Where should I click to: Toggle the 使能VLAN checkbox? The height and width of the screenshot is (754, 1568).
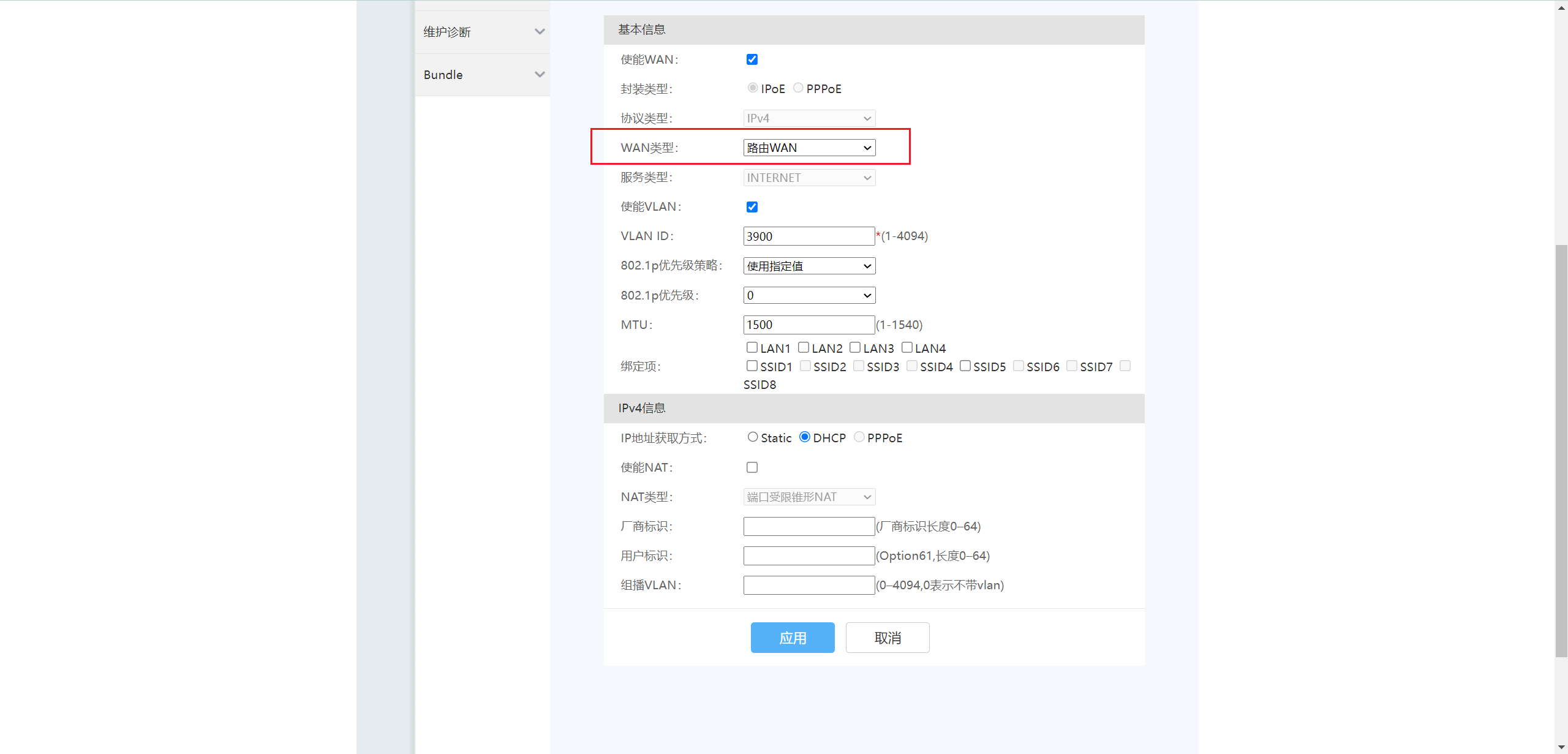[752, 207]
